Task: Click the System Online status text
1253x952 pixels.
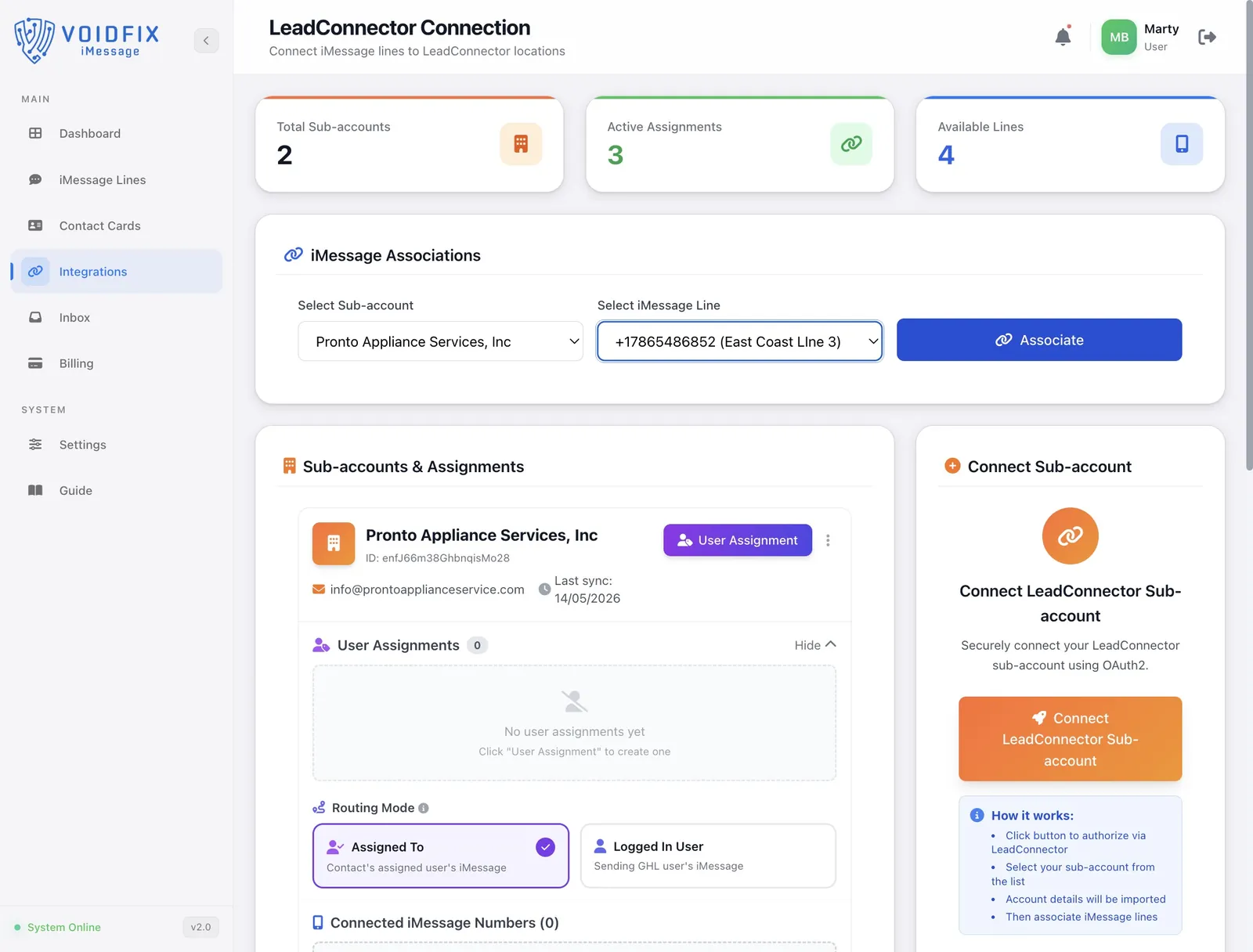Action: pyautogui.click(x=64, y=928)
